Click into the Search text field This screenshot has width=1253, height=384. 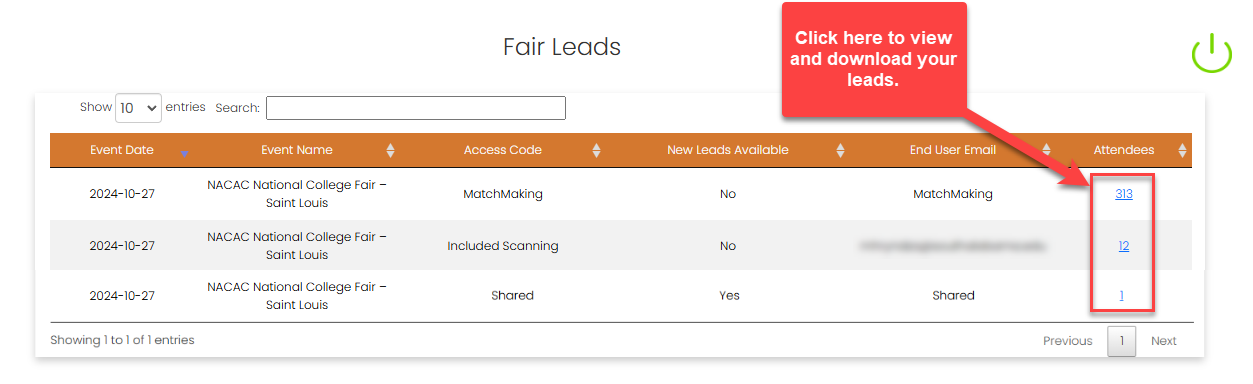coord(416,108)
